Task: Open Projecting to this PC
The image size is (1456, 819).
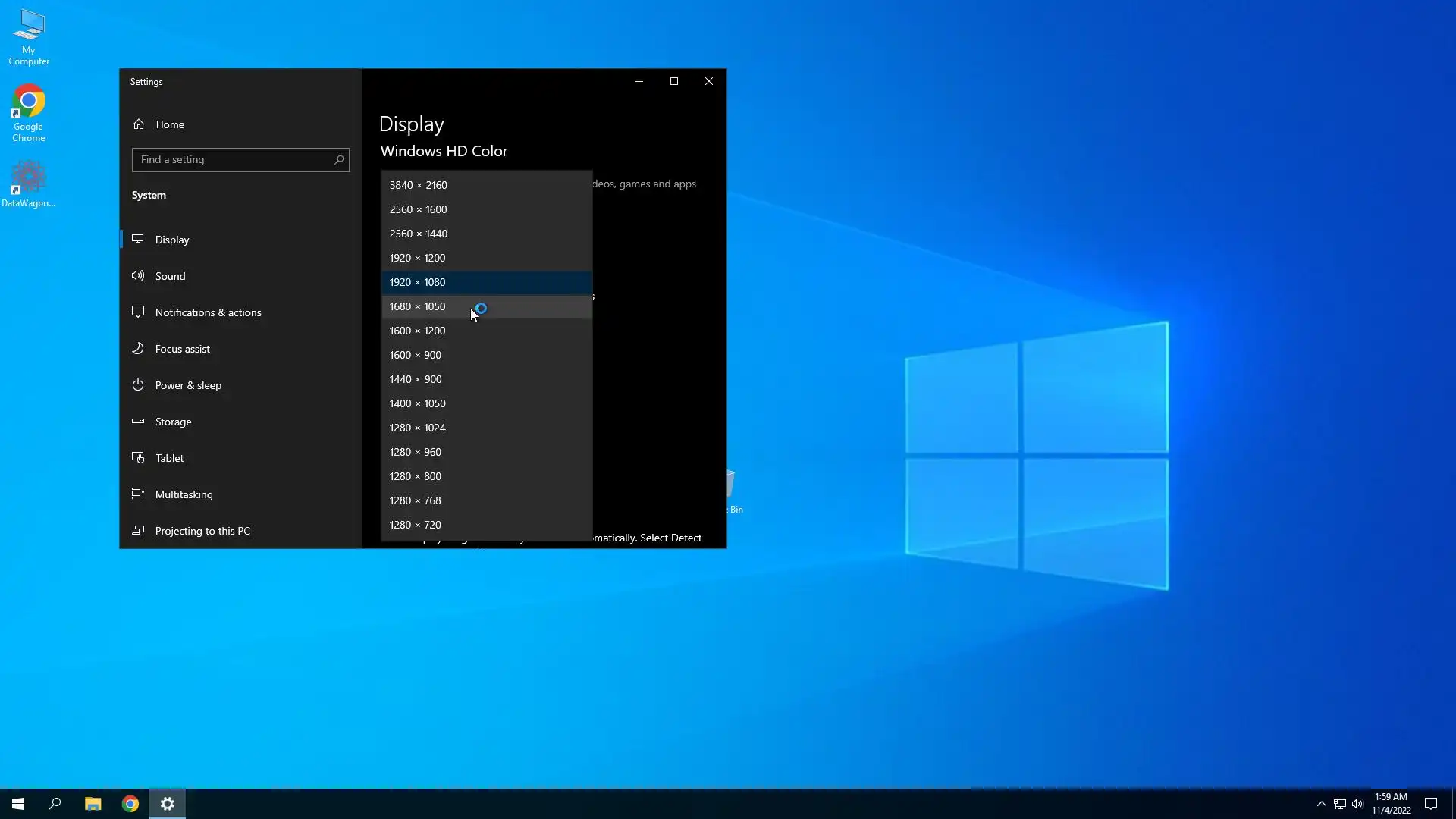Action: click(202, 531)
